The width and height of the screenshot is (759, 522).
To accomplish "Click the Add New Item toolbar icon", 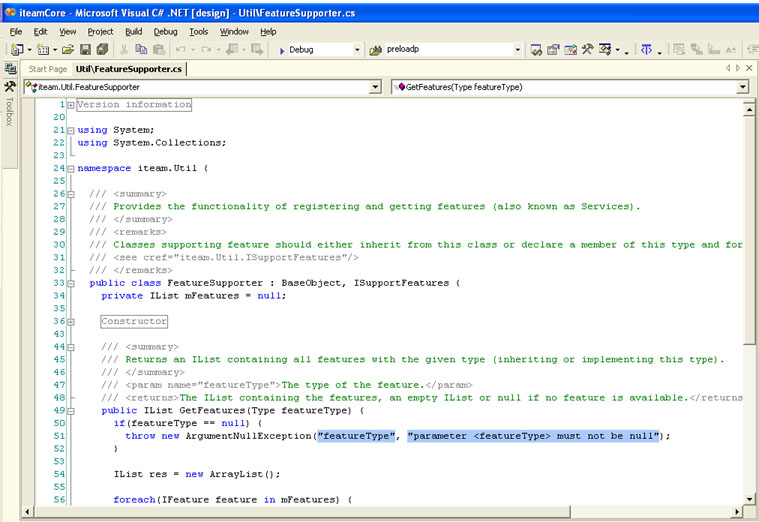I will point(43,49).
